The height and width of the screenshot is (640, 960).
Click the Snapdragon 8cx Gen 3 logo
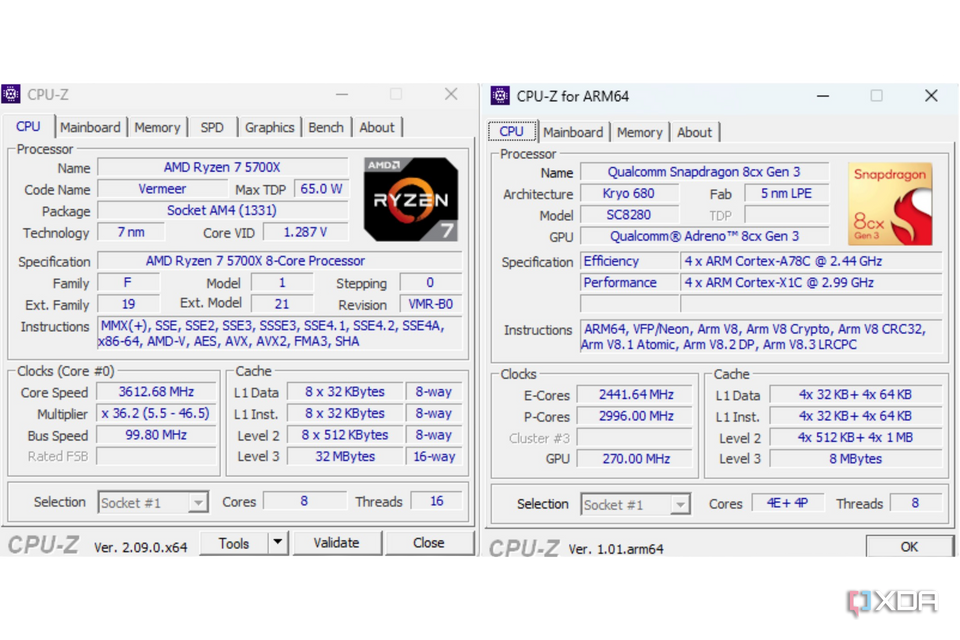(890, 203)
